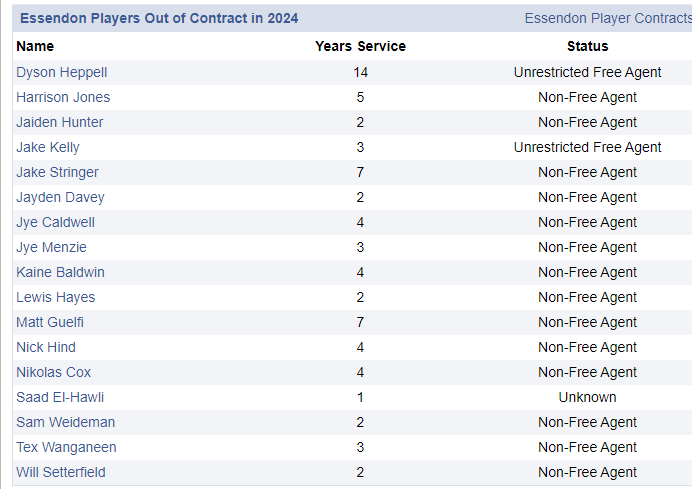Click on Jake Stringer's name
Image resolution: width=692 pixels, height=489 pixels.
coord(57,172)
